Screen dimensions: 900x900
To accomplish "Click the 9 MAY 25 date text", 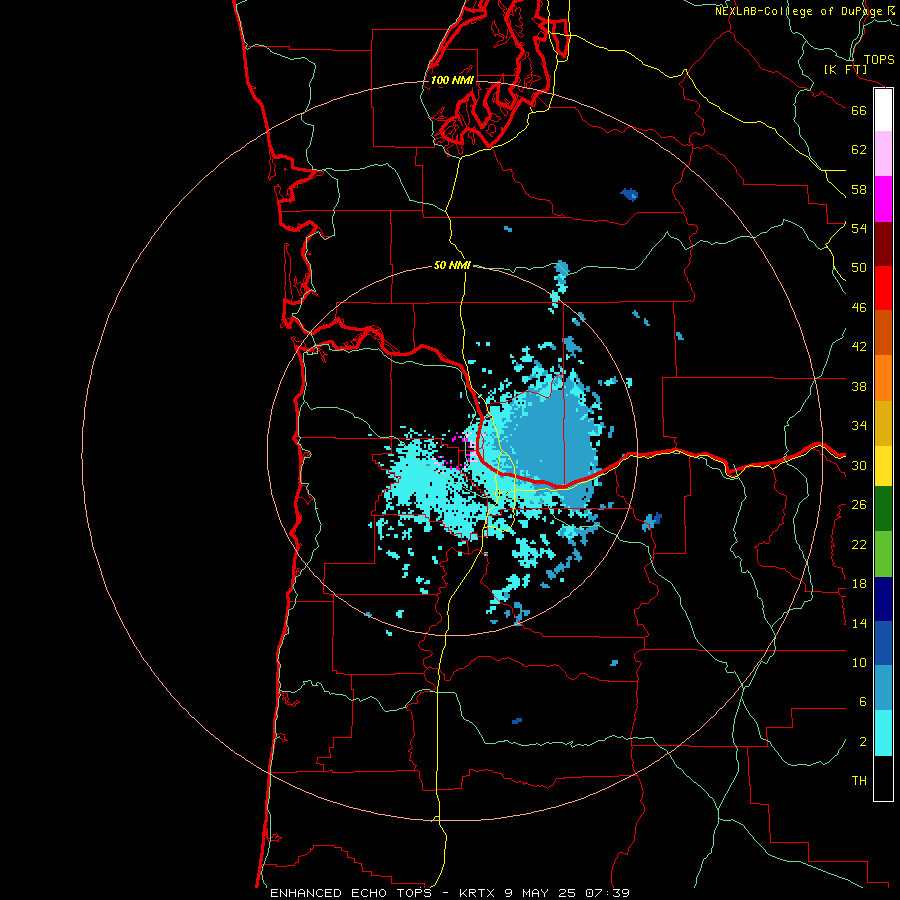I will coord(541,893).
